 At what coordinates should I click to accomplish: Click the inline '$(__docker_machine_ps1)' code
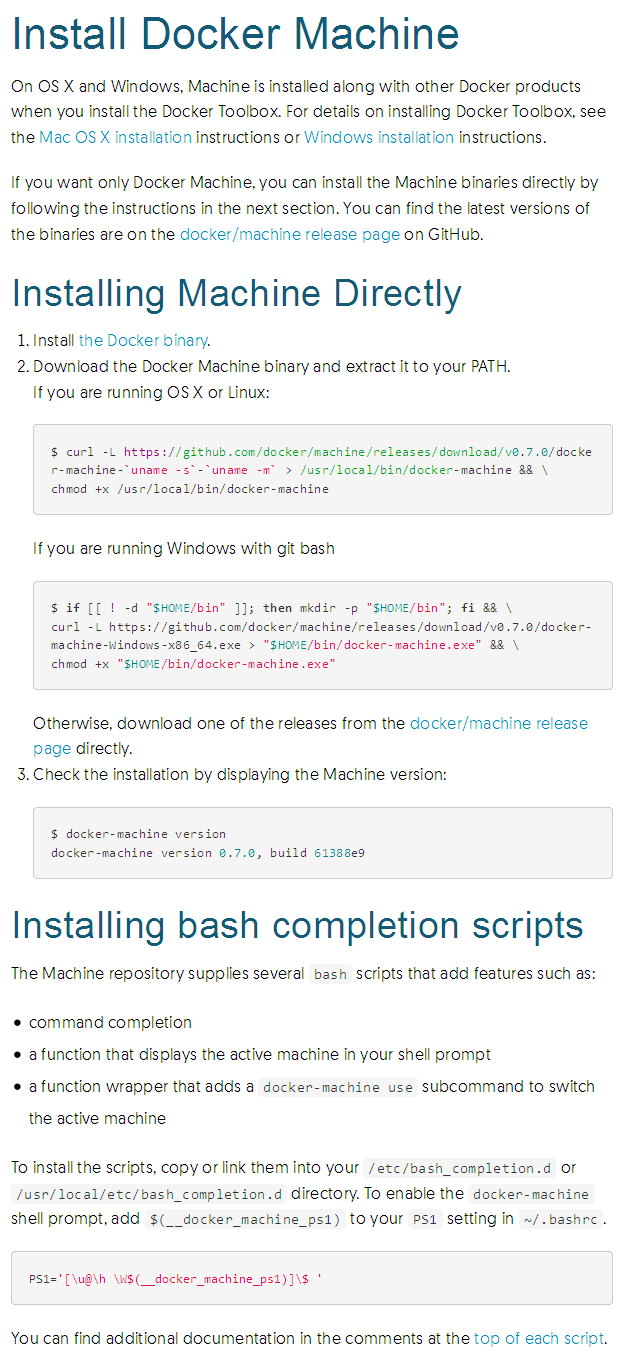pos(245,1220)
